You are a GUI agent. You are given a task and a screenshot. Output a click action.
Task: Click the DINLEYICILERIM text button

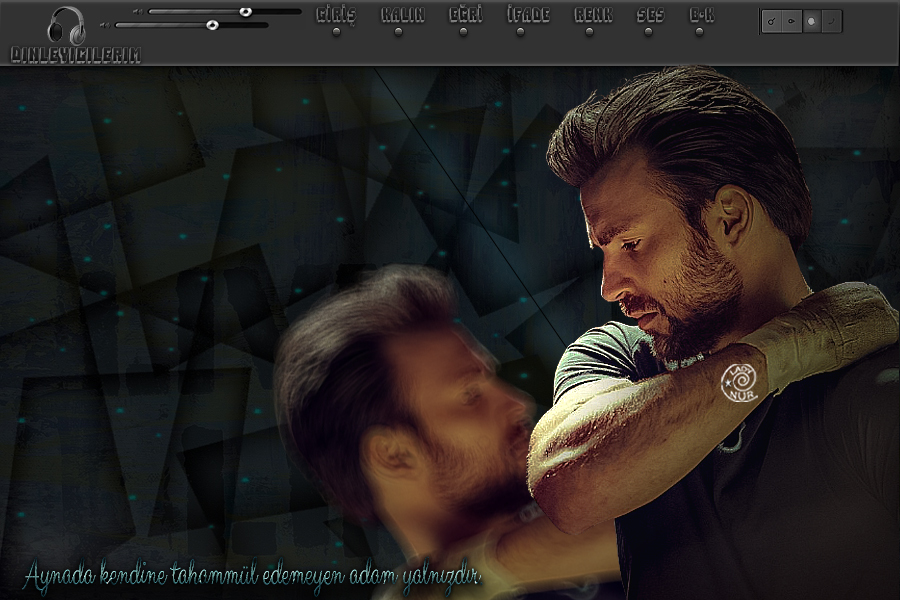click(75, 55)
